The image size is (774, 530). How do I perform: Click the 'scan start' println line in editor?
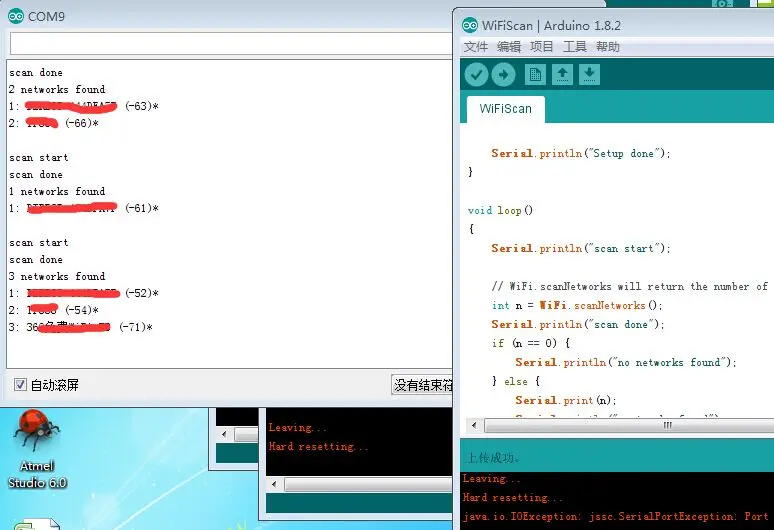[x=580, y=248]
